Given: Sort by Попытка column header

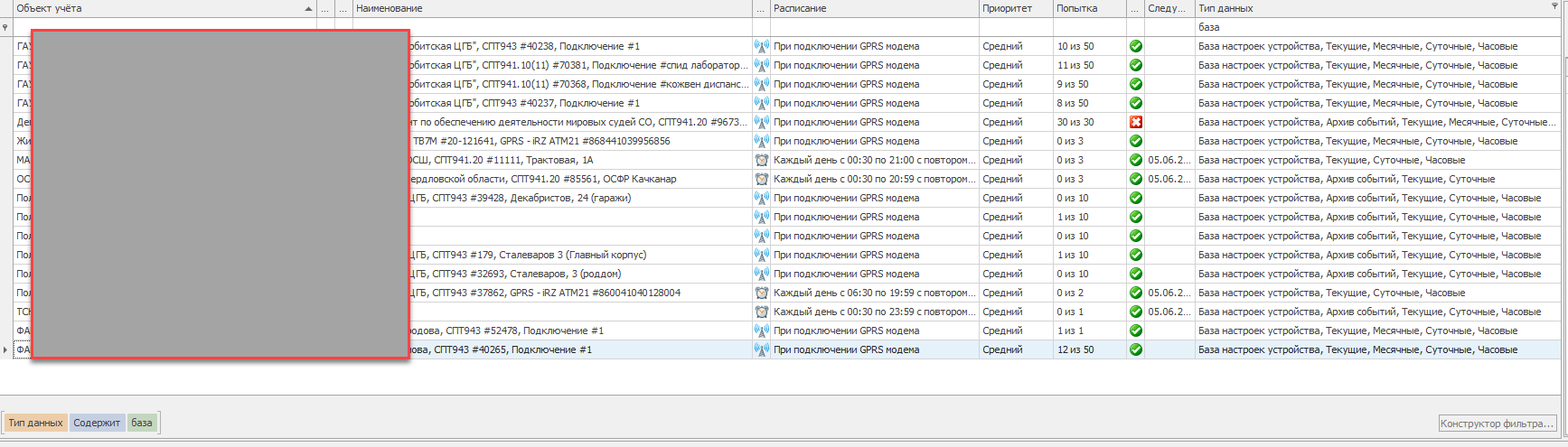Looking at the screenshot, I should point(1090,8).
